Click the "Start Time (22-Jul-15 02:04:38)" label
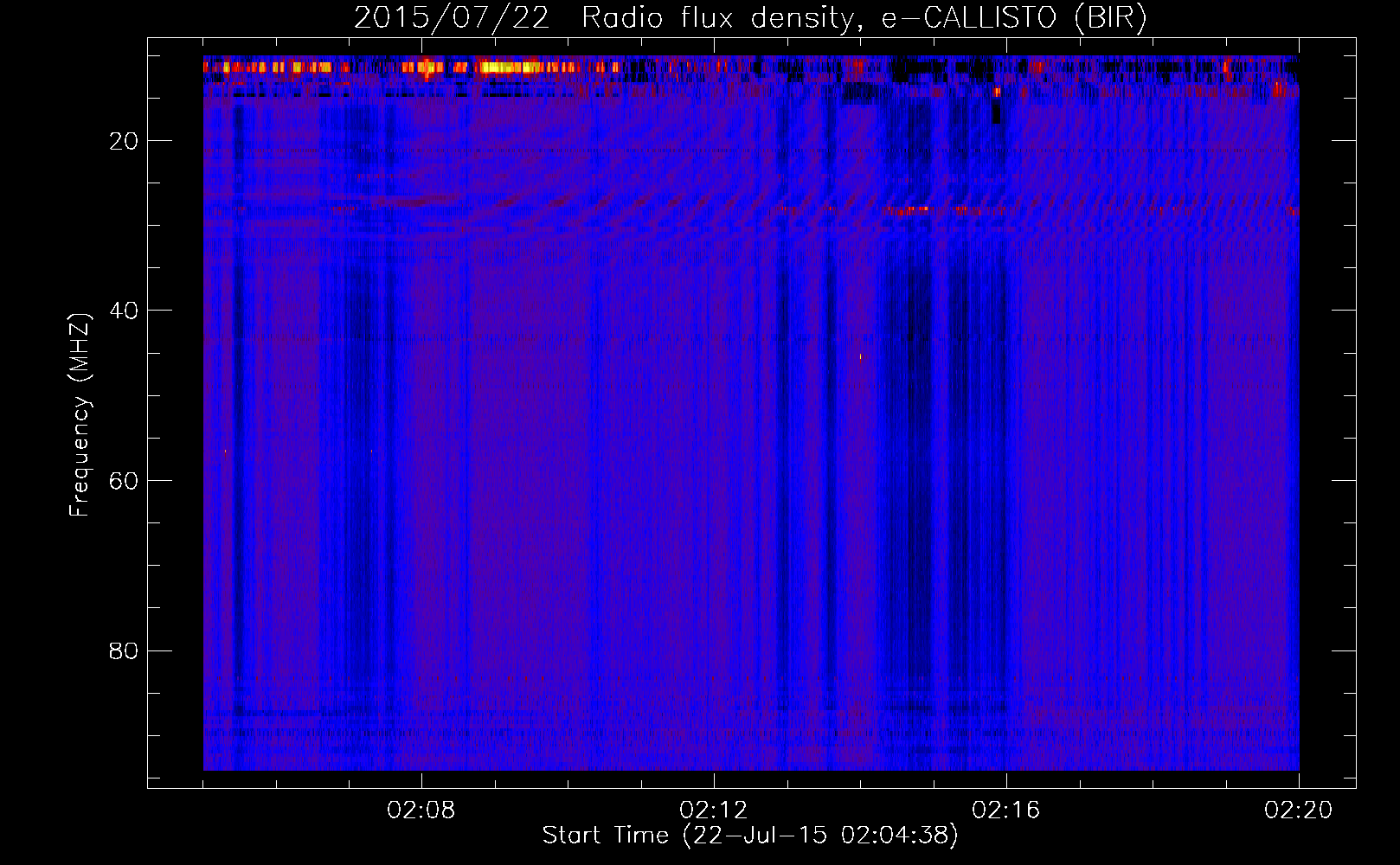The width and height of the screenshot is (1400, 865). (x=750, y=836)
